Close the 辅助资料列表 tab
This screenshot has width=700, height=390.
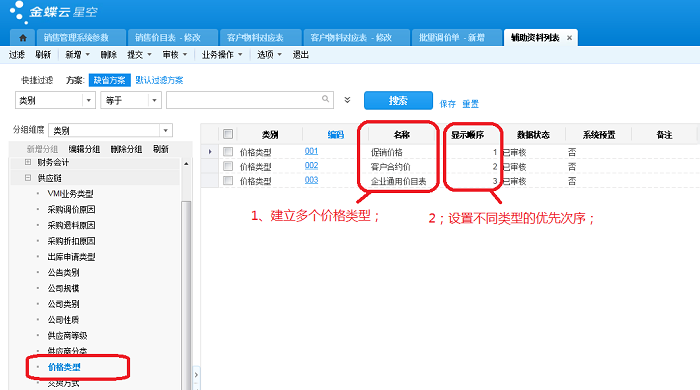pyautogui.click(x=569, y=38)
